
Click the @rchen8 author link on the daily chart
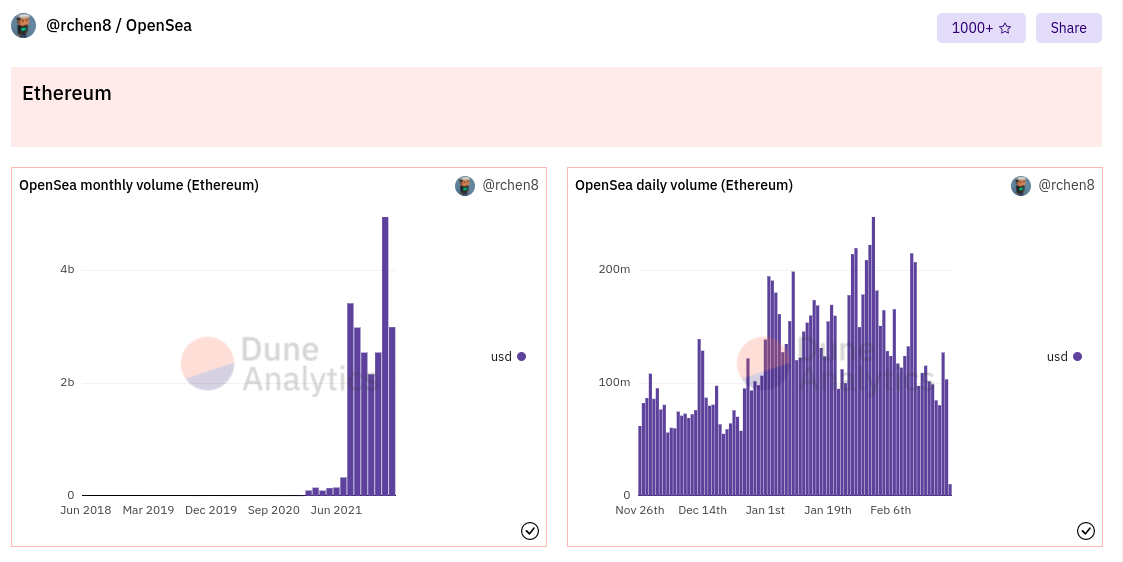(x=1066, y=185)
